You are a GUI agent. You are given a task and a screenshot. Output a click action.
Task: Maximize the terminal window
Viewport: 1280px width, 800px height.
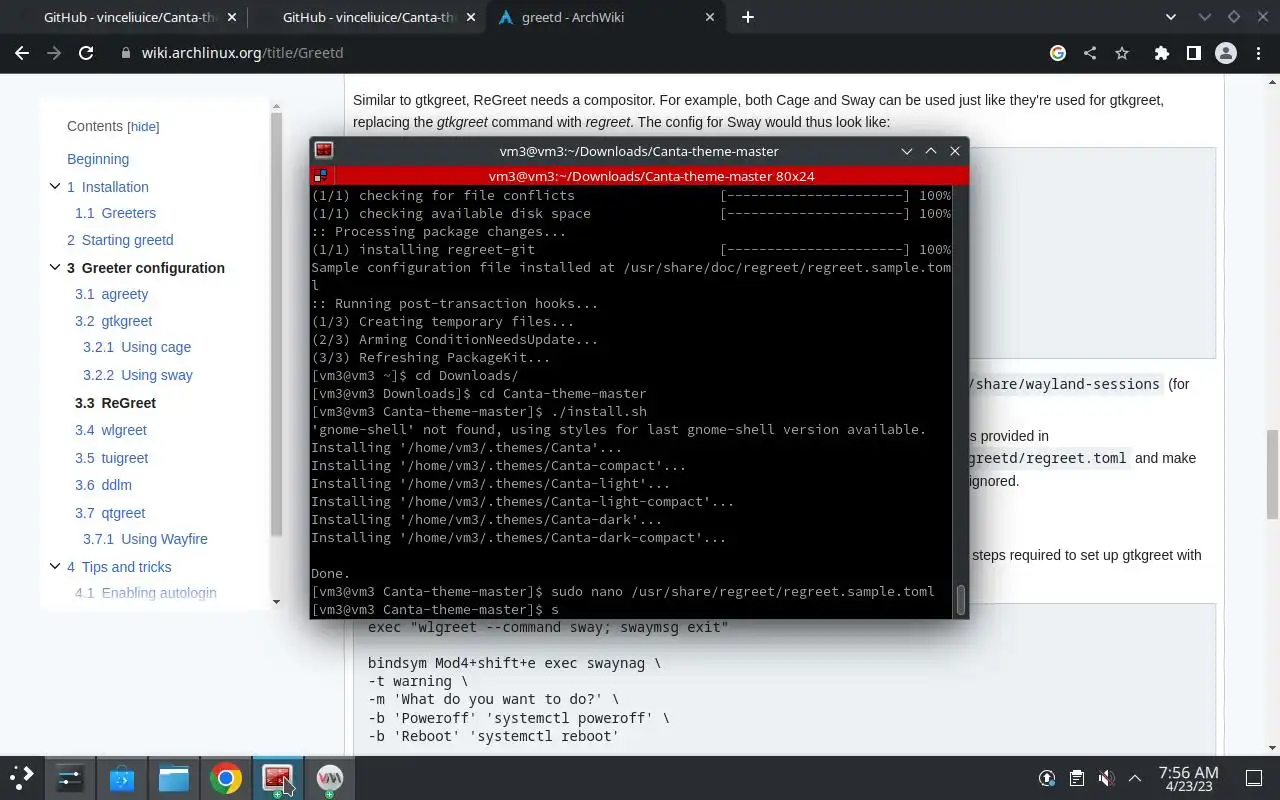coord(931,151)
